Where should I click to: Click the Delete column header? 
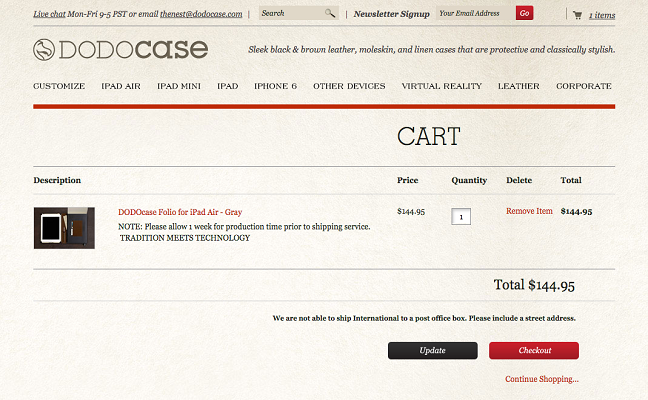[x=519, y=180]
